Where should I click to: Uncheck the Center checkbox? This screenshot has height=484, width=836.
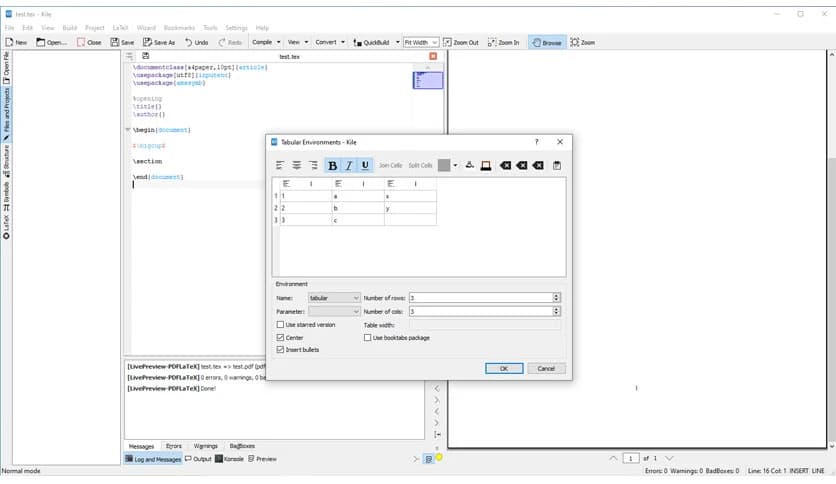click(x=280, y=338)
